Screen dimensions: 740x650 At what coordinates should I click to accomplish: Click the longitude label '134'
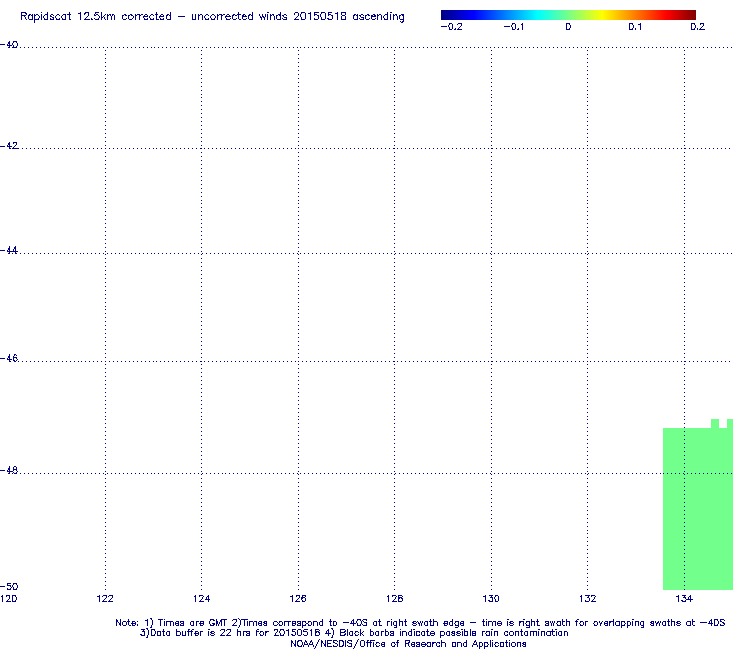(x=684, y=599)
